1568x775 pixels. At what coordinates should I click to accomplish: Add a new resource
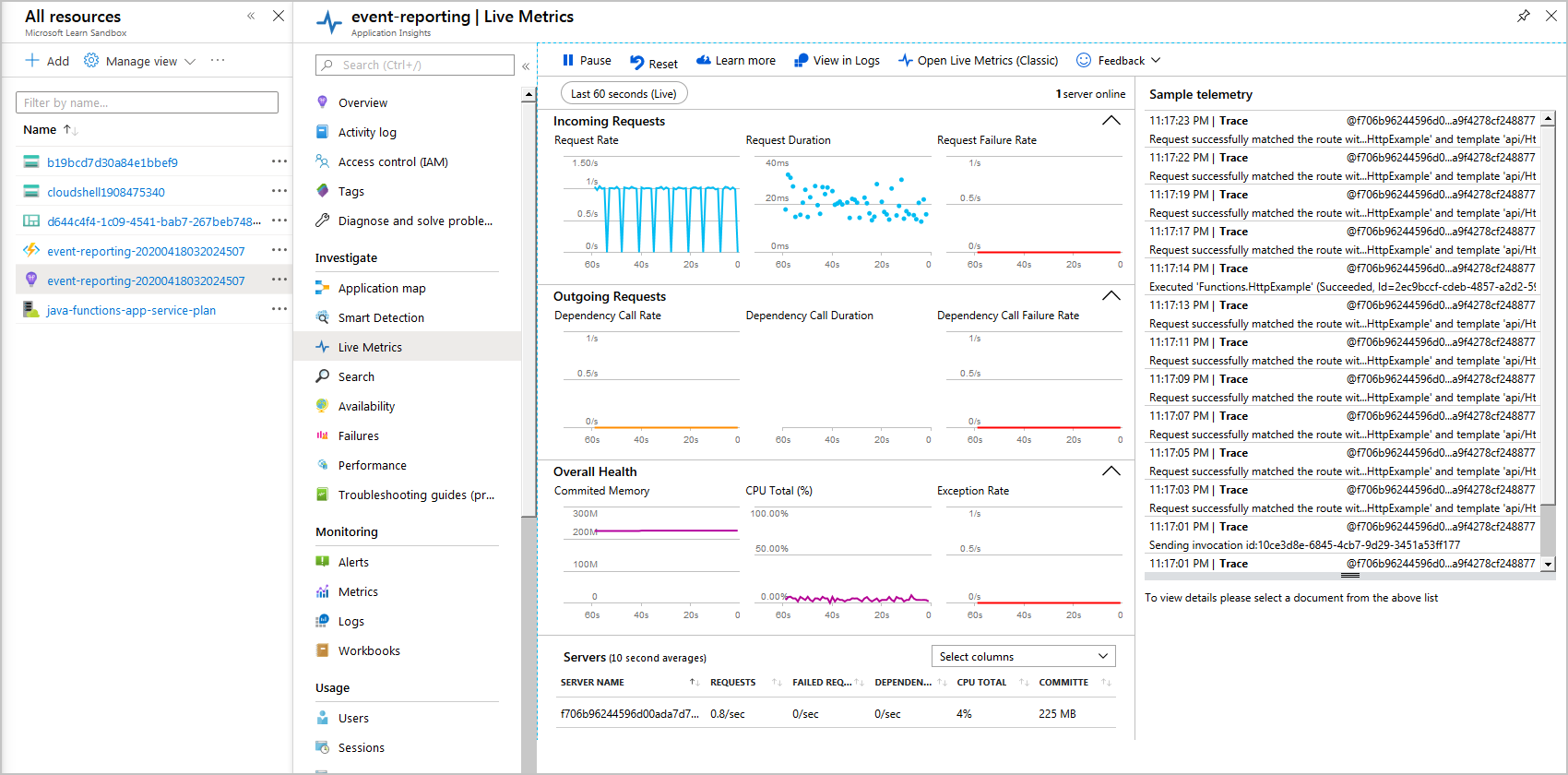point(47,61)
